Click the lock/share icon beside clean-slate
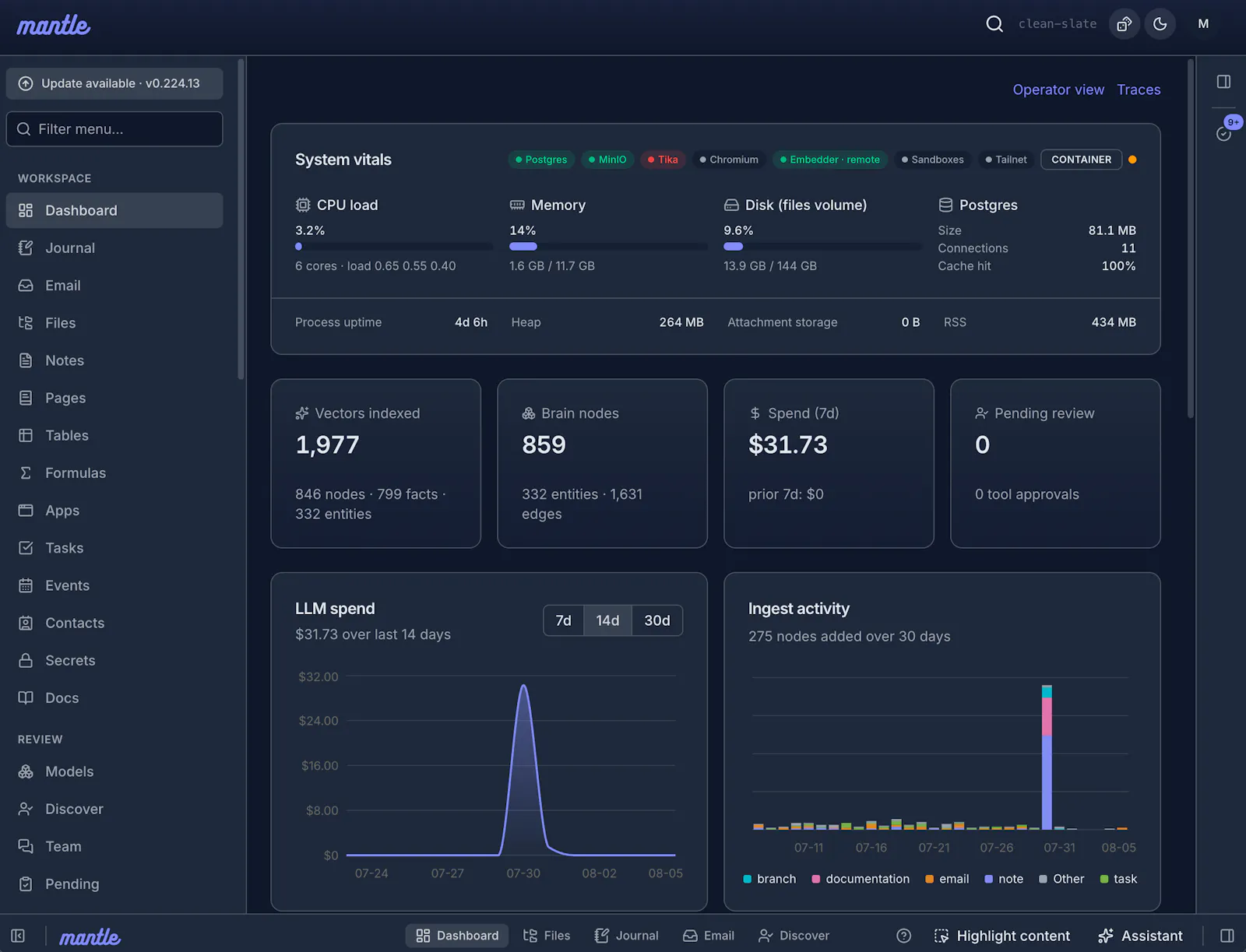The width and height of the screenshot is (1246, 952). click(1125, 24)
